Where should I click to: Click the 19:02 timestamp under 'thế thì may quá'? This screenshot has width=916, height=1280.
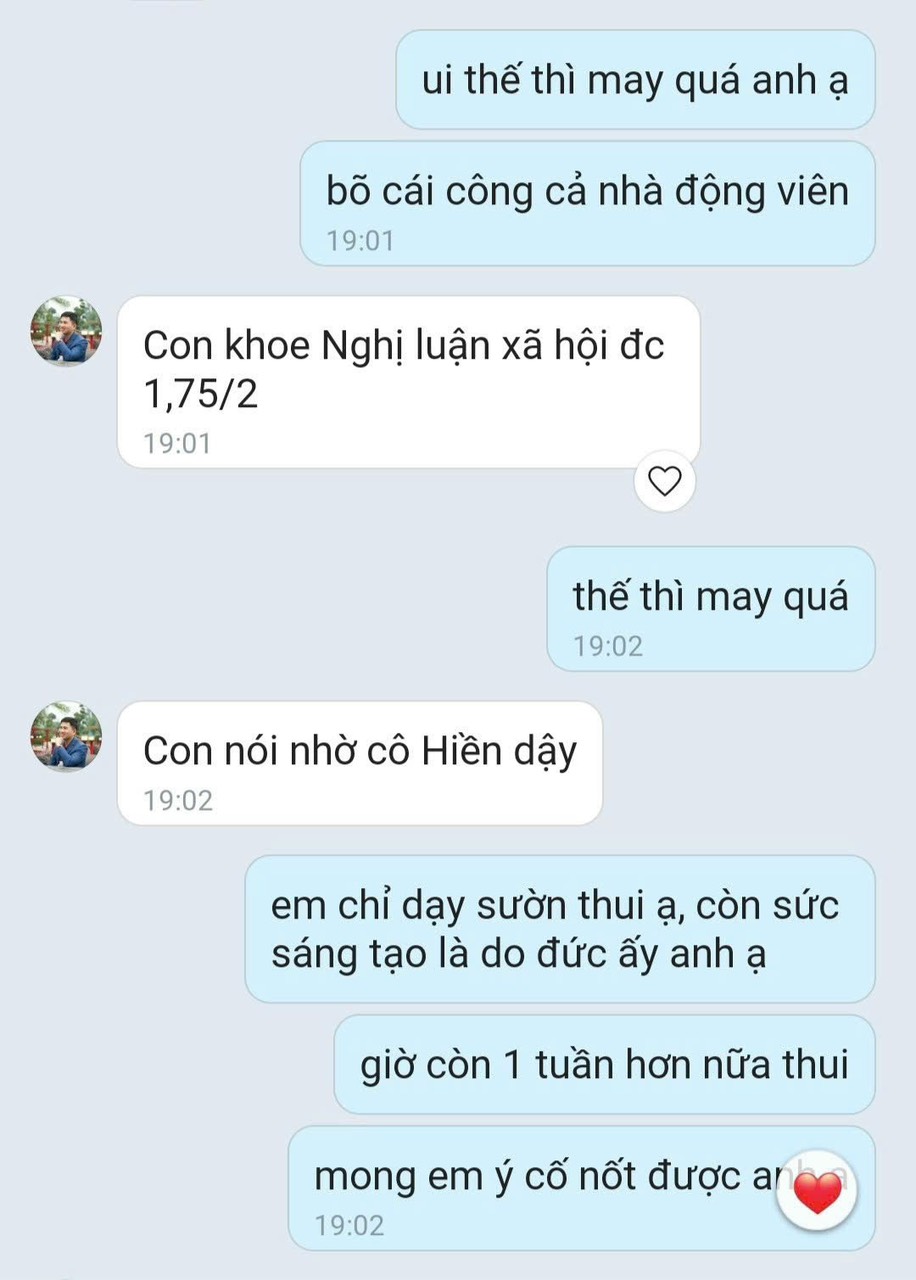(x=608, y=646)
